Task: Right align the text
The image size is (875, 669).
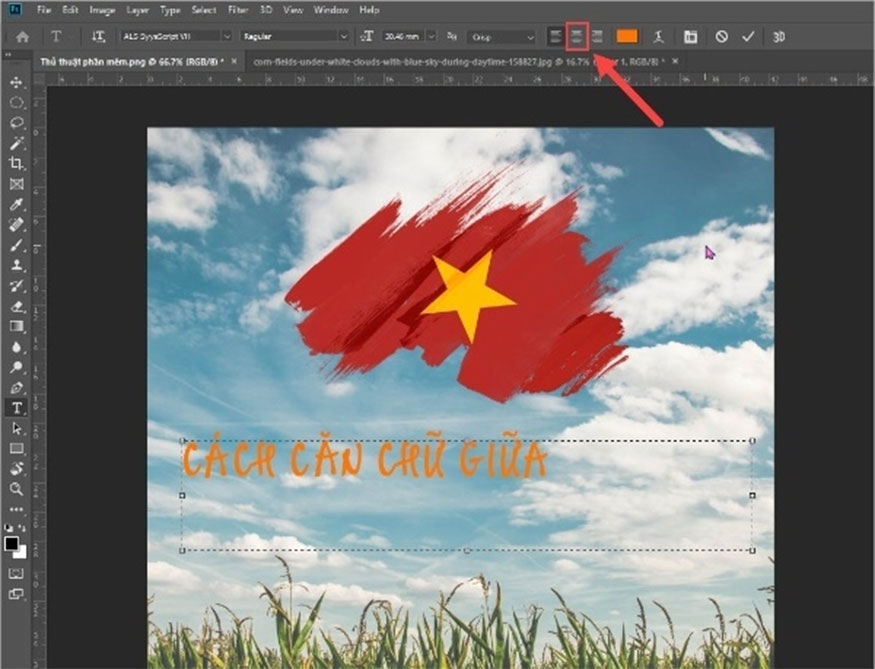Action: (600, 37)
